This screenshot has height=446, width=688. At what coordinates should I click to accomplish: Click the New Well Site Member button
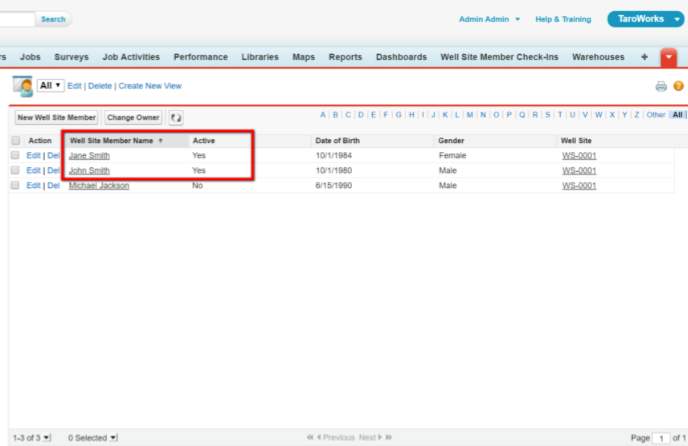(x=56, y=118)
